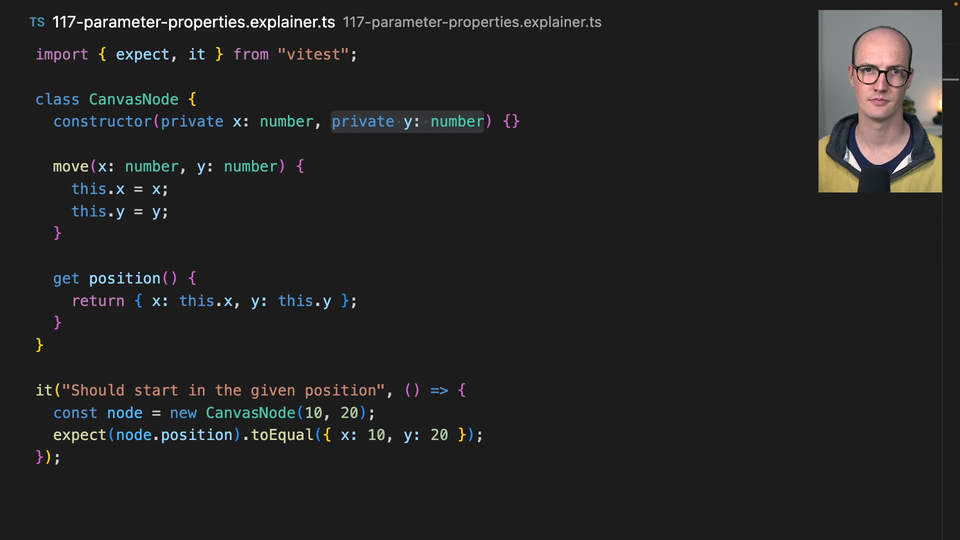The height and width of the screenshot is (540, 960).
Task: Click the import keyword on the first line
Action: point(62,54)
